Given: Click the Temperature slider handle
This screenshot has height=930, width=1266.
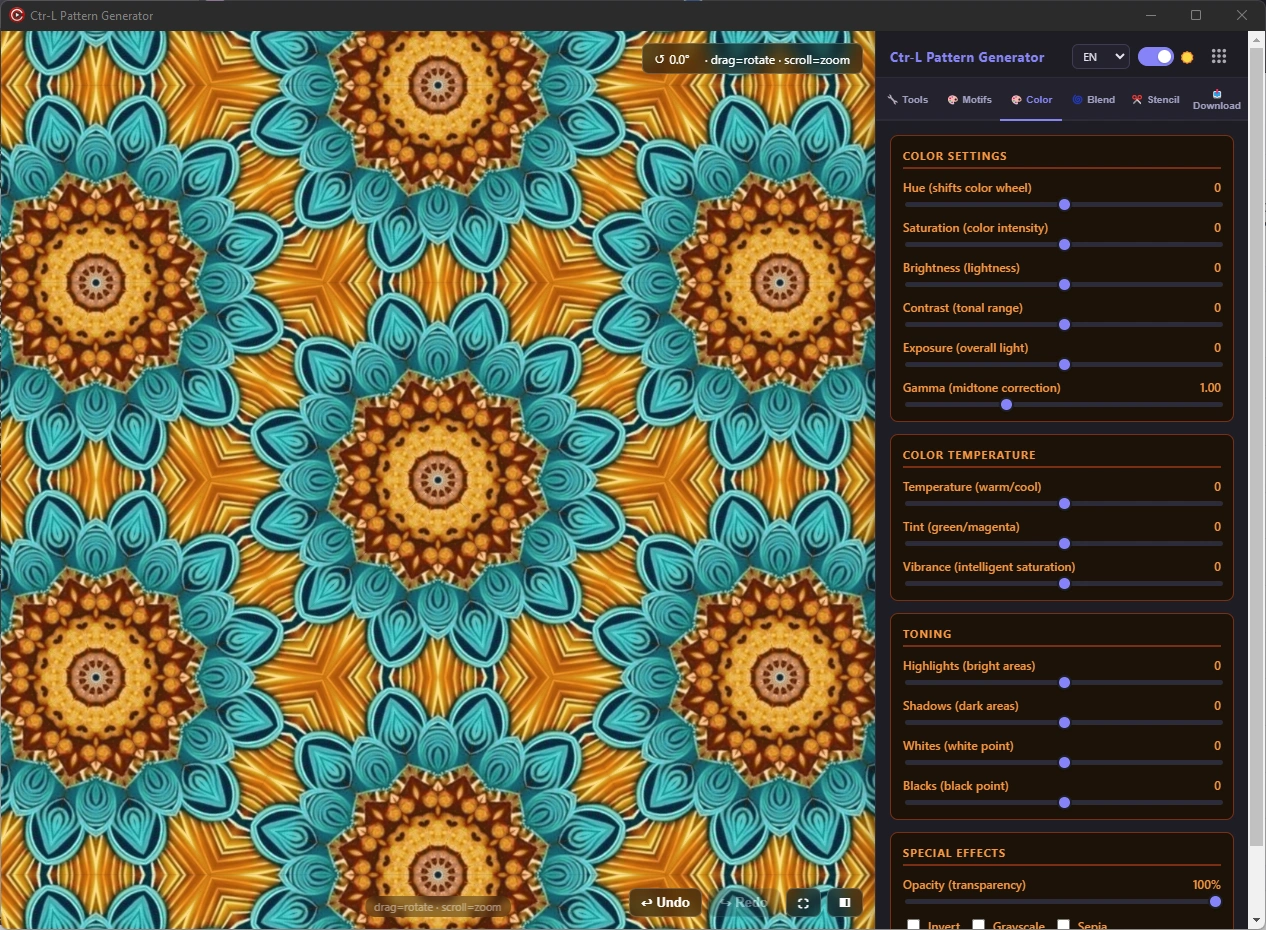Looking at the screenshot, I should pyautogui.click(x=1064, y=503).
